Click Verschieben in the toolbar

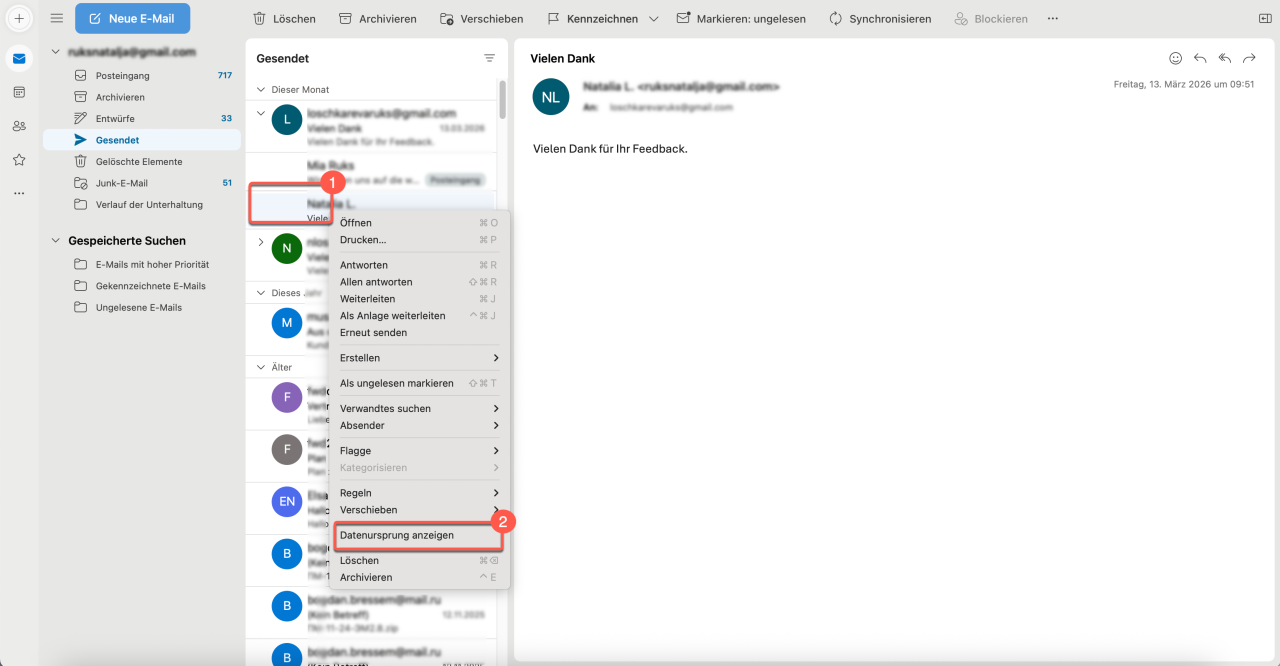[x=480, y=19]
